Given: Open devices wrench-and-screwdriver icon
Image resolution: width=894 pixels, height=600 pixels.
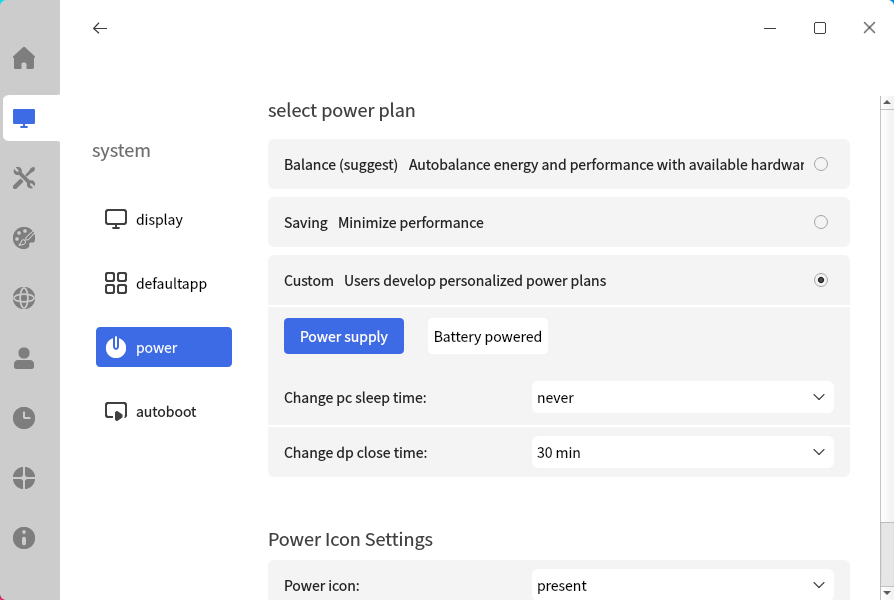Looking at the screenshot, I should [24, 178].
